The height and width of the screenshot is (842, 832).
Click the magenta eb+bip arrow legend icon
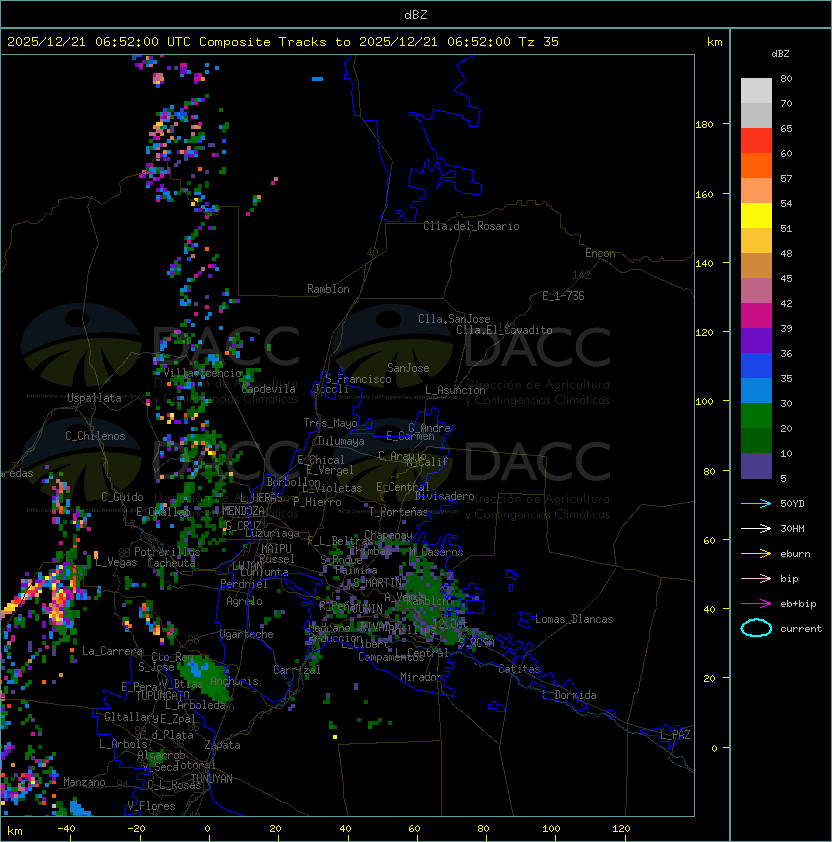[x=756, y=604]
